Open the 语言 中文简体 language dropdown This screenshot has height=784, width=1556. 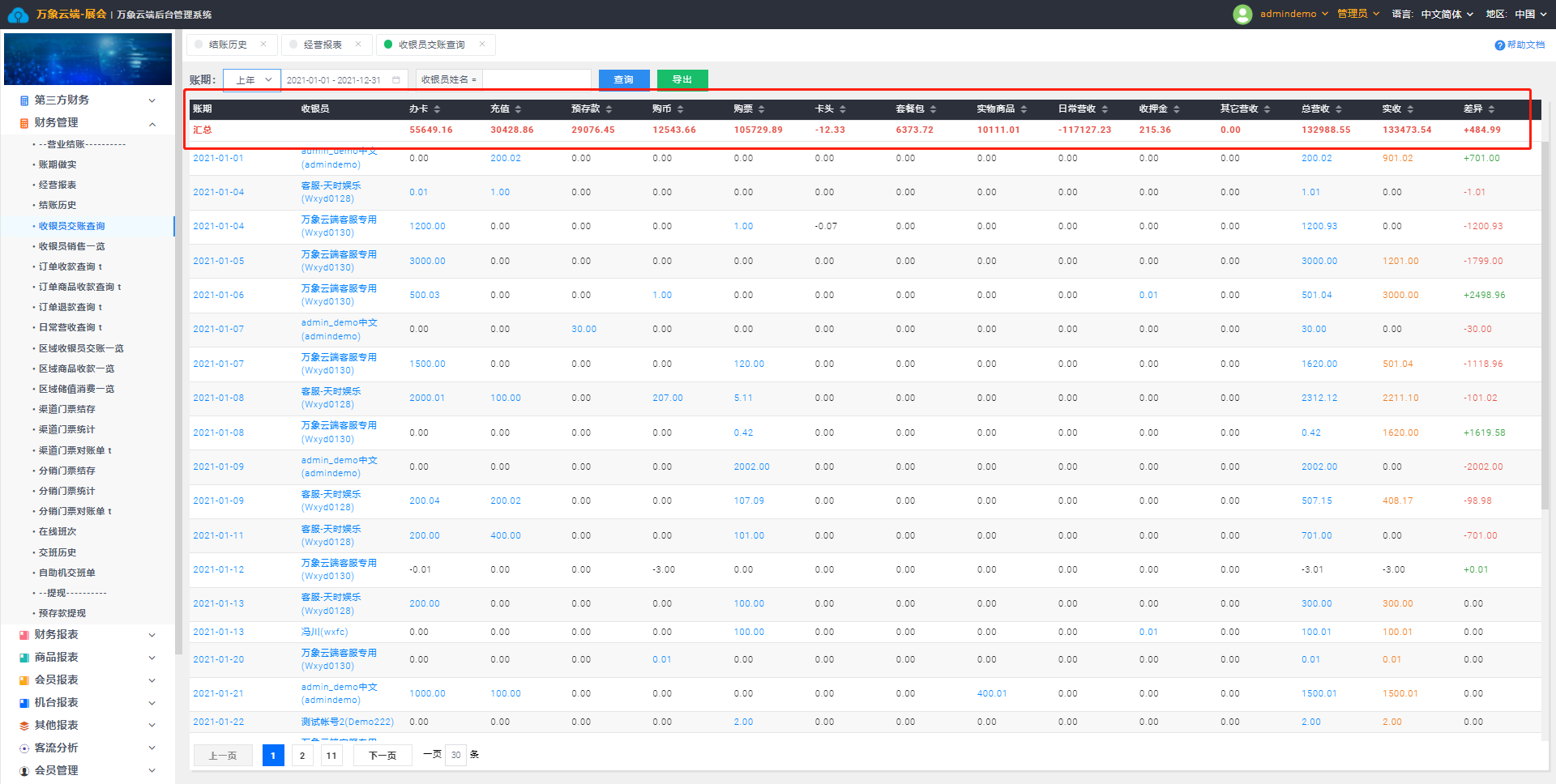point(1447,15)
